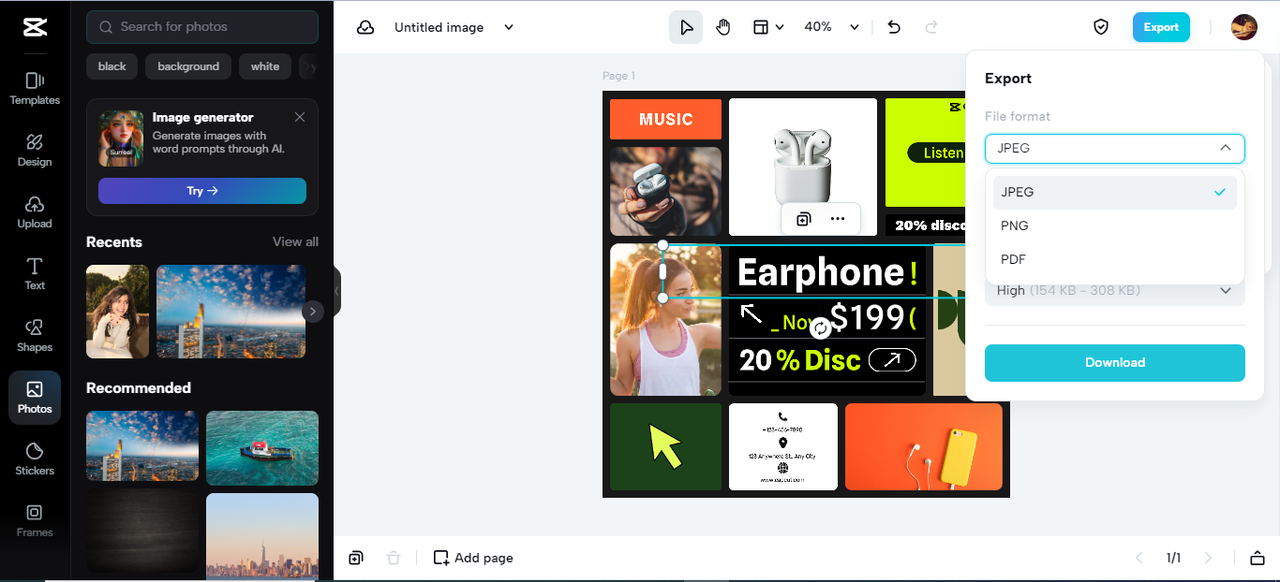Viewport: 1280px width, 582px height.
Task: Select the woman portrait recent photo
Action: [x=117, y=311]
